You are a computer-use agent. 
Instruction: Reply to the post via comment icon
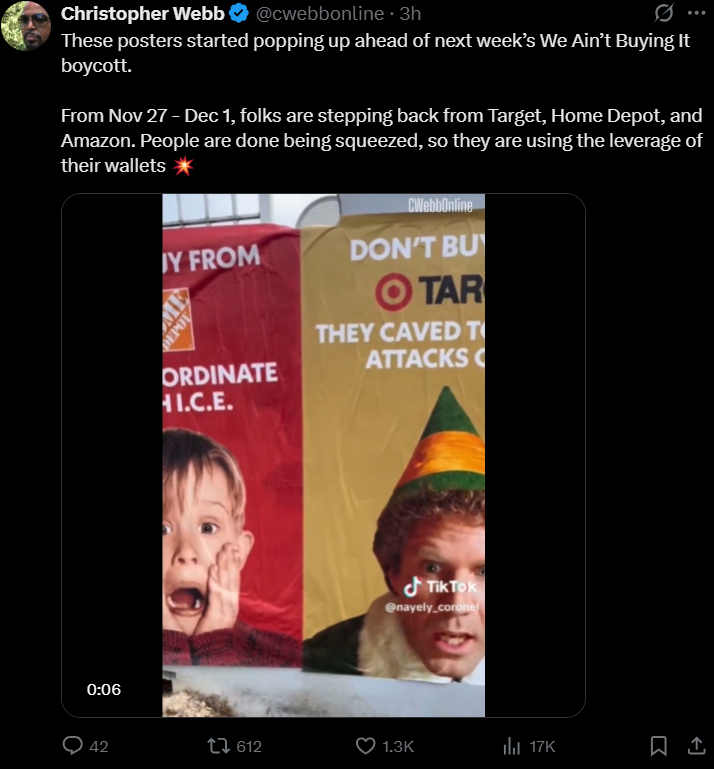[x=73, y=746]
